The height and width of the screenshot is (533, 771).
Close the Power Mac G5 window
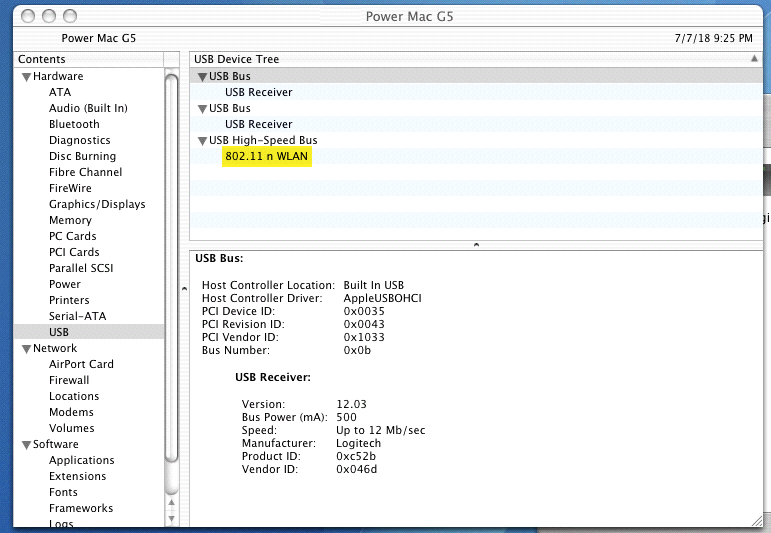coord(28,16)
